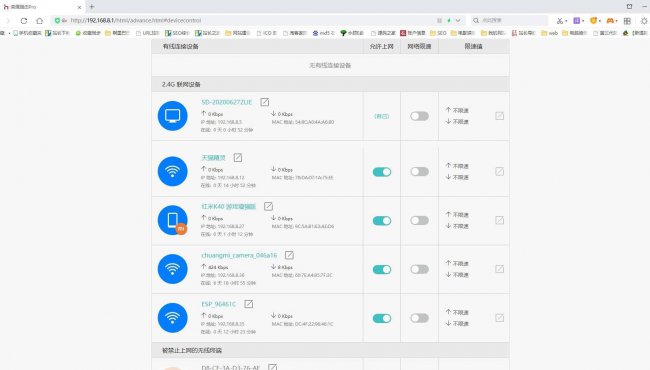The image size is (650, 370).
Task: Open the game controller extension dropdown
Action: (x=616, y=21)
